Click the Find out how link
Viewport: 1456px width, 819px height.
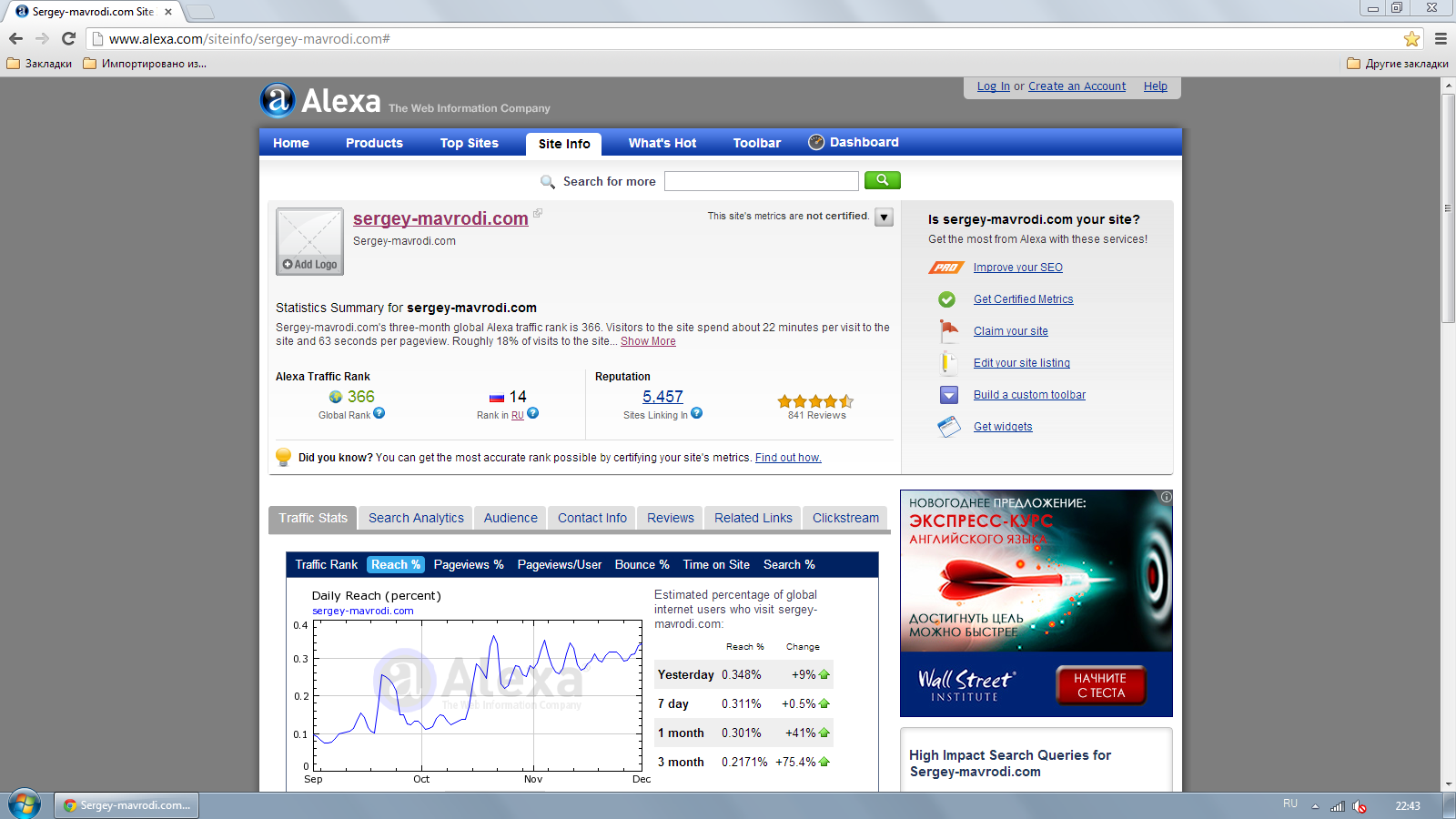click(788, 458)
